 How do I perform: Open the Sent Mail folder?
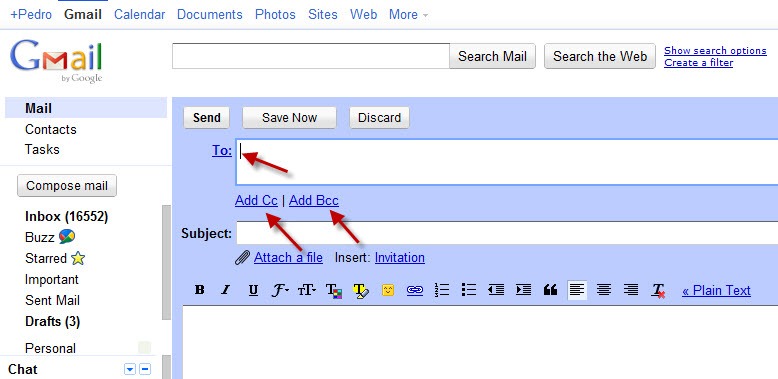pyautogui.click(x=52, y=300)
